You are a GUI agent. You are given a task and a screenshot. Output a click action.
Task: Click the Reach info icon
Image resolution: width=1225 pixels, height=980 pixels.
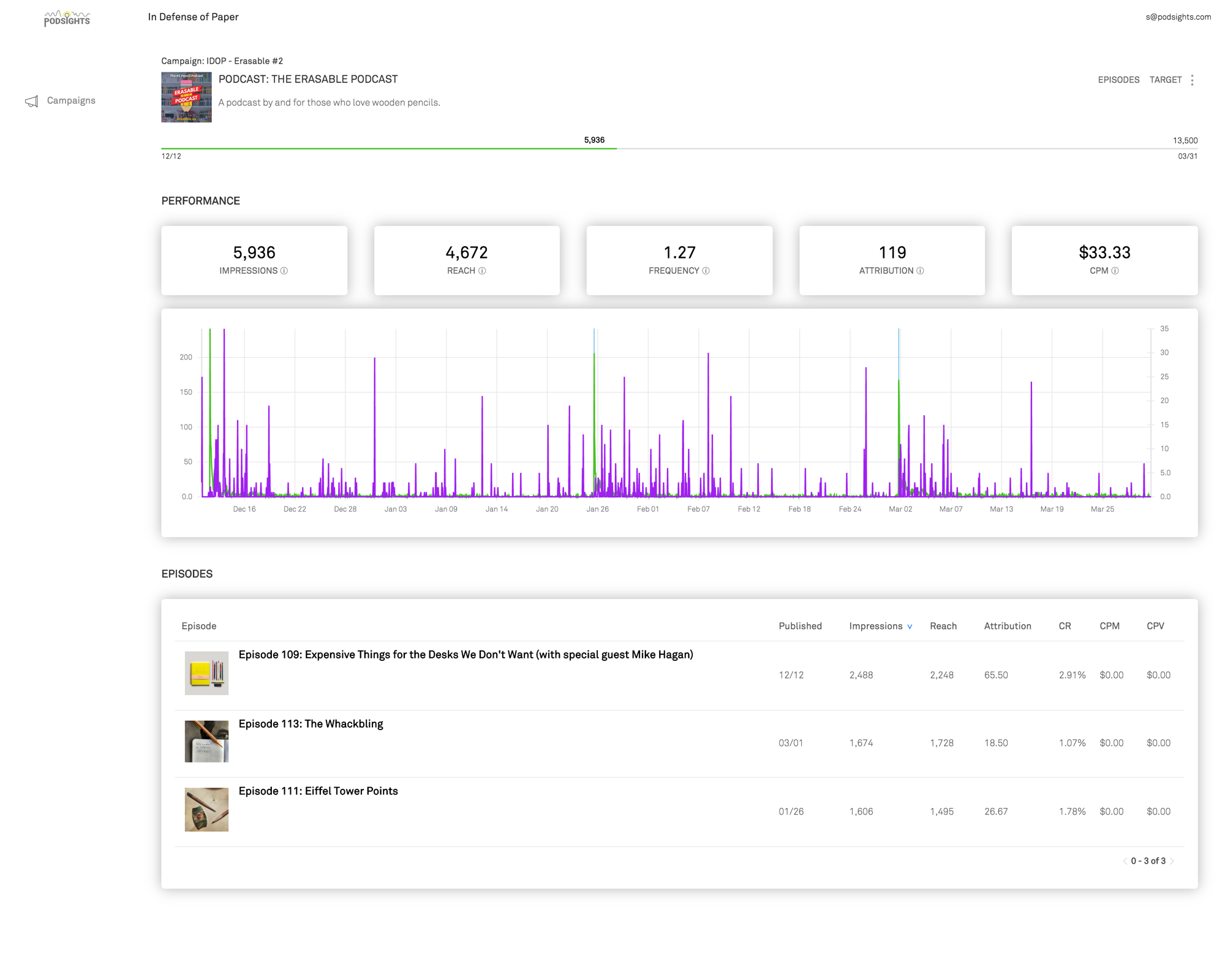tap(482, 270)
